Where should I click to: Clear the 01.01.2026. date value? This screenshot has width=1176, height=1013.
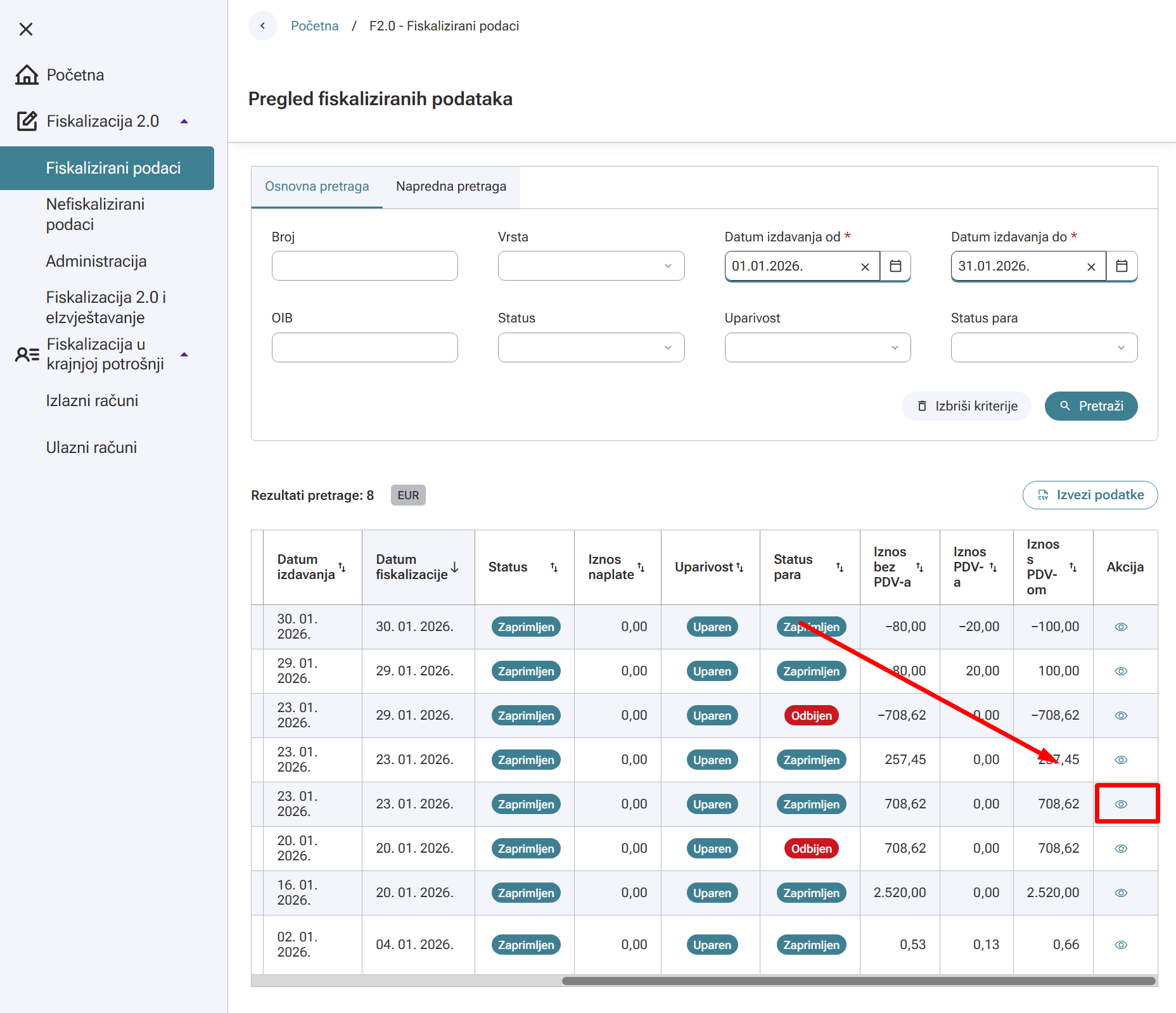[x=865, y=267]
